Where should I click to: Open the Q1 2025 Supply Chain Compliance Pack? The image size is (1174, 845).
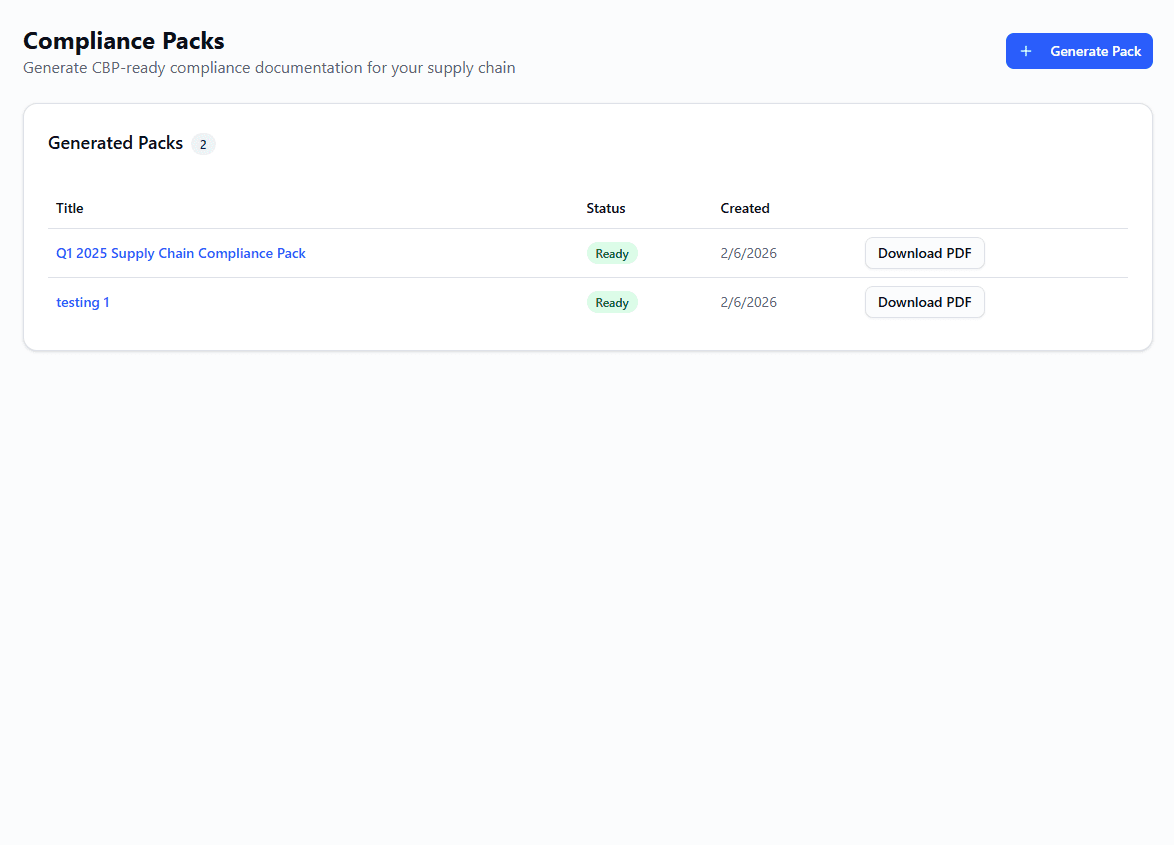(x=180, y=253)
